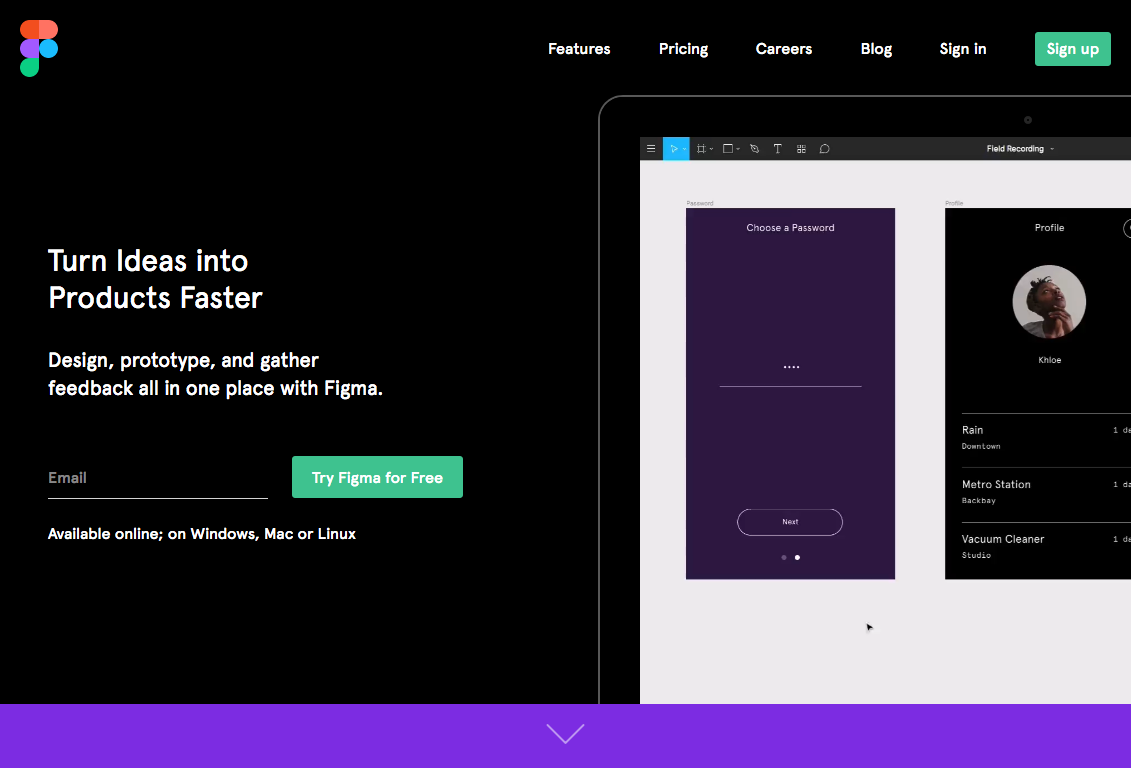Image resolution: width=1131 pixels, height=768 pixels.
Task: Select the Pen tool
Action: coord(754,149)
